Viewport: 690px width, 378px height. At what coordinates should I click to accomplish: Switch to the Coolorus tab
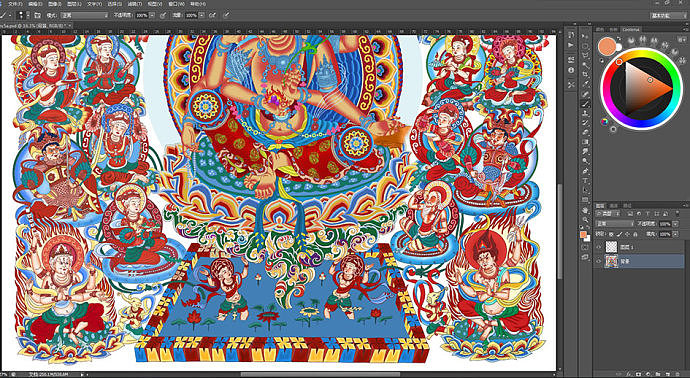coord(631,29)
